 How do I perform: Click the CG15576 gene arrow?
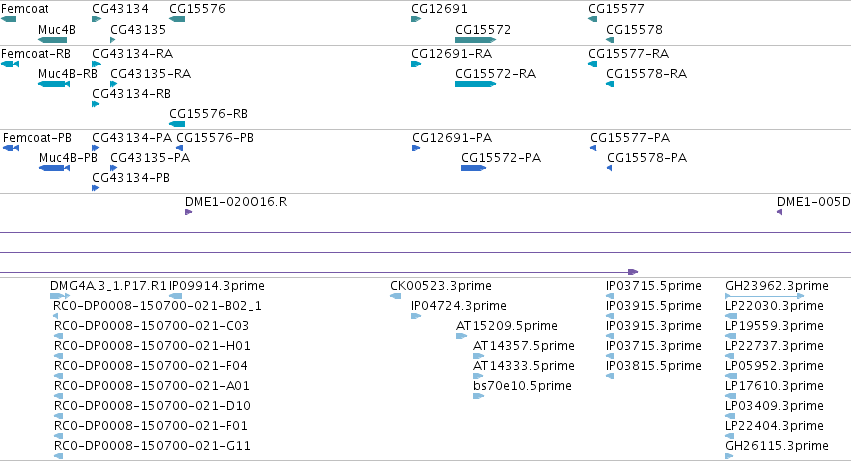coord(177,19)
